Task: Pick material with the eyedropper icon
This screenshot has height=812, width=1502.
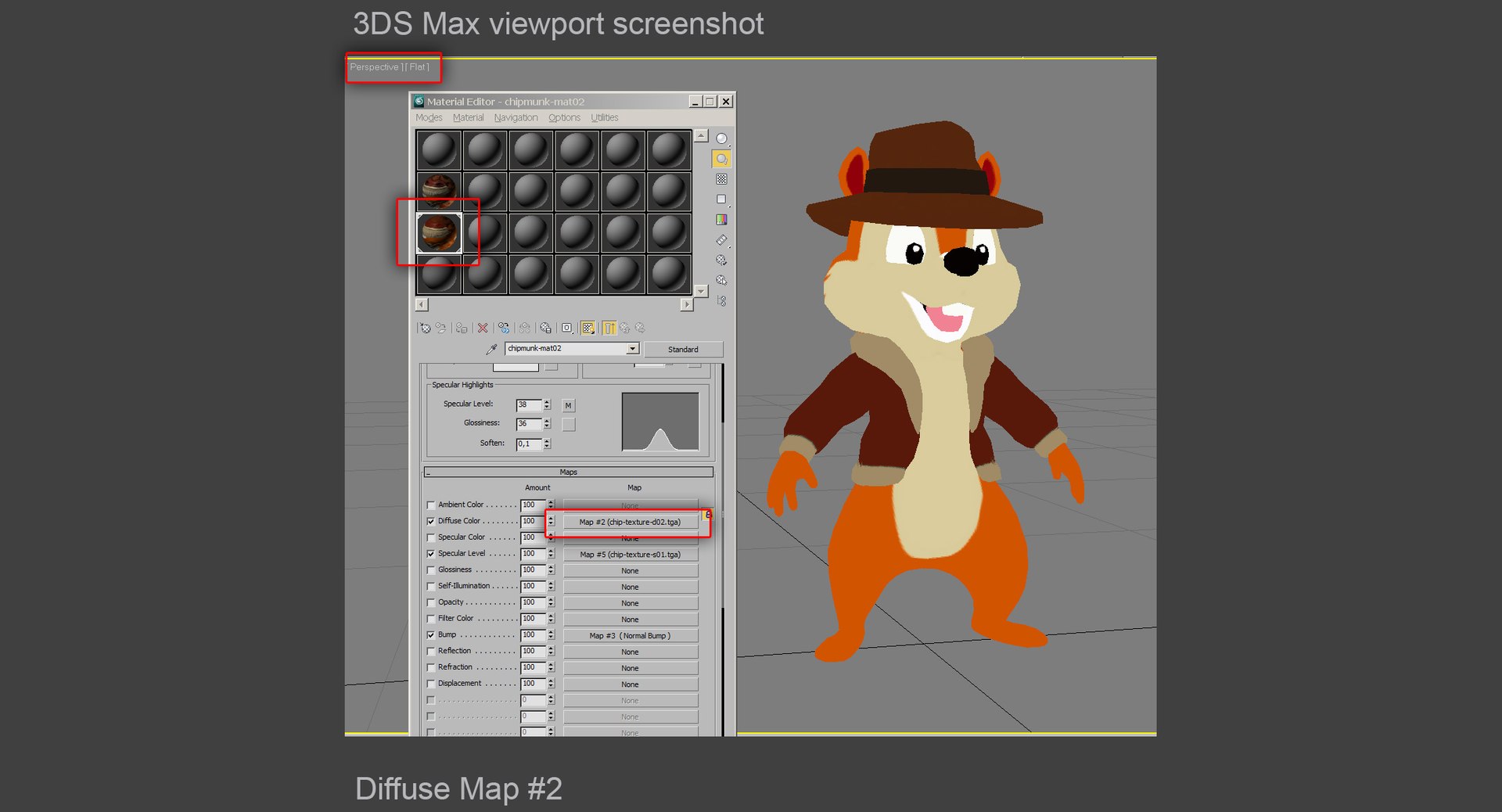Action: [x=491, y=349]
